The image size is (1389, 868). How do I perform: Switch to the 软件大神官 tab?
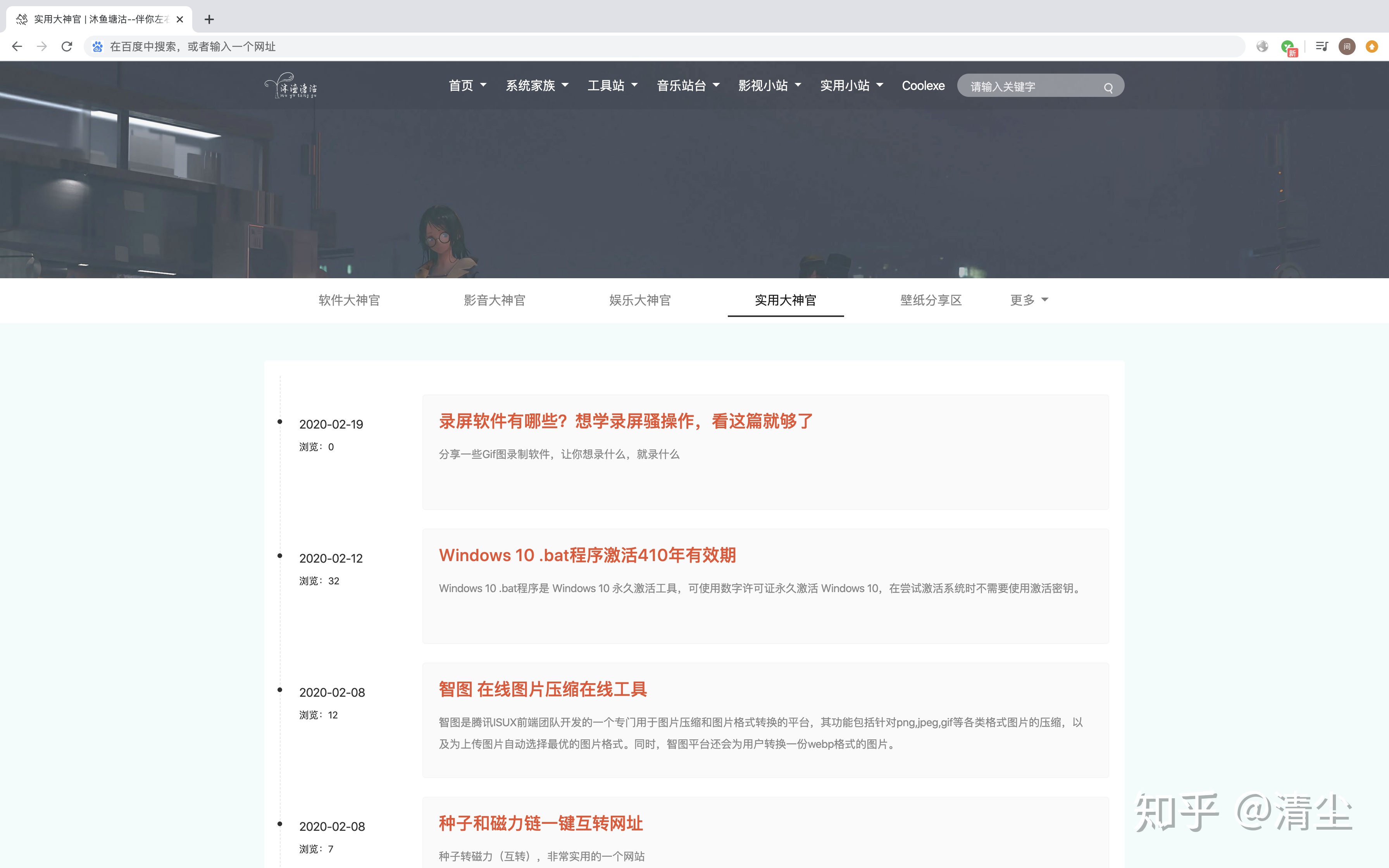click(349, 300)
